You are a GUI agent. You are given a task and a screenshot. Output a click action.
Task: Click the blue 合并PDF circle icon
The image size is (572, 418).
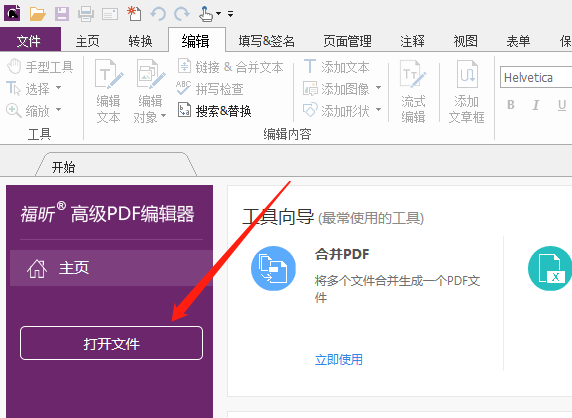coord(274,268)
